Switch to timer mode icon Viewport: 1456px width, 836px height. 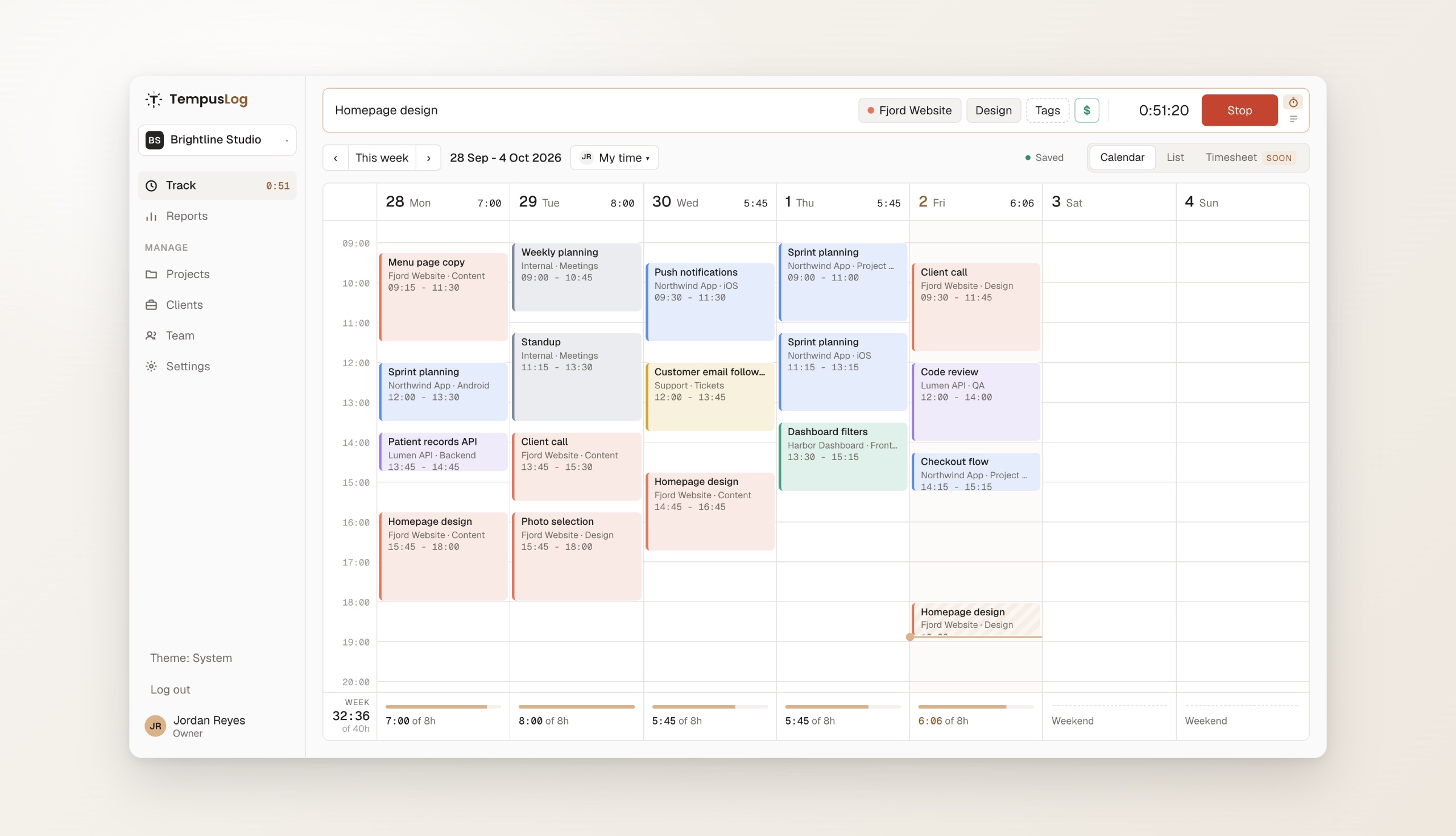point(1293,102)
